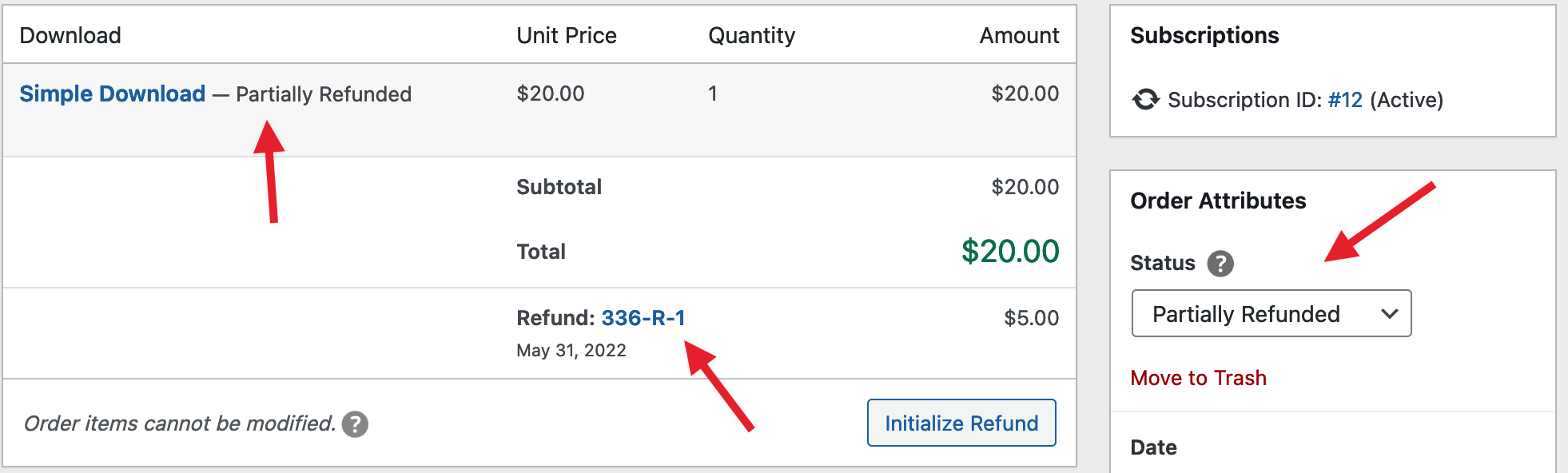
Task: Click the Quantity column header
Action: coord(751,35)
